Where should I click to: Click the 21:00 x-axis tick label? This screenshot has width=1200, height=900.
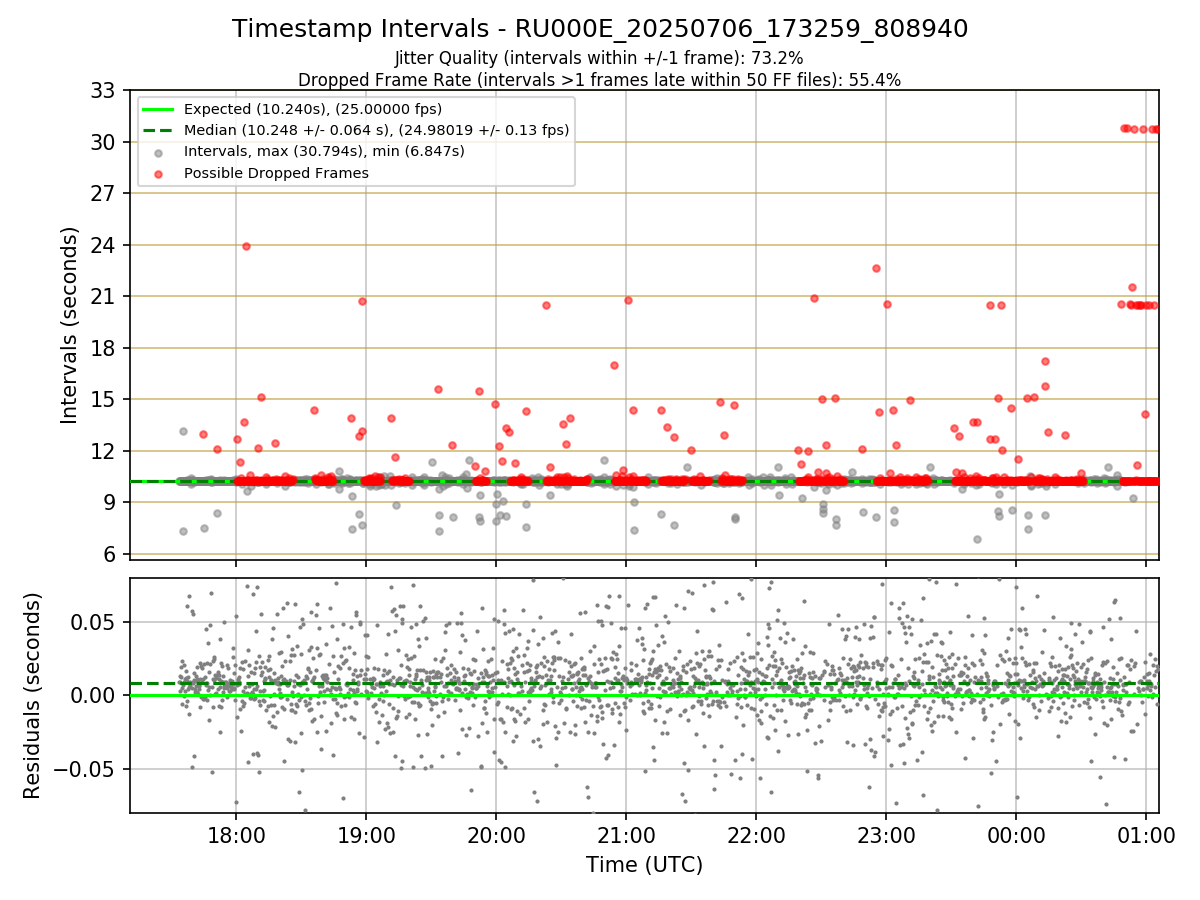click(x=626, y=836)
